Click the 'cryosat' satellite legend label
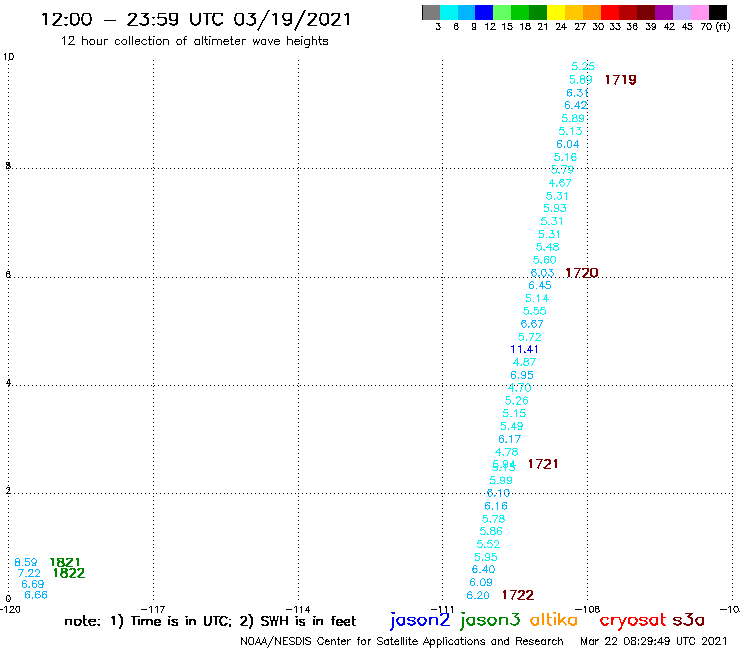Screen dimensions: 740x650 coord(632,620)
